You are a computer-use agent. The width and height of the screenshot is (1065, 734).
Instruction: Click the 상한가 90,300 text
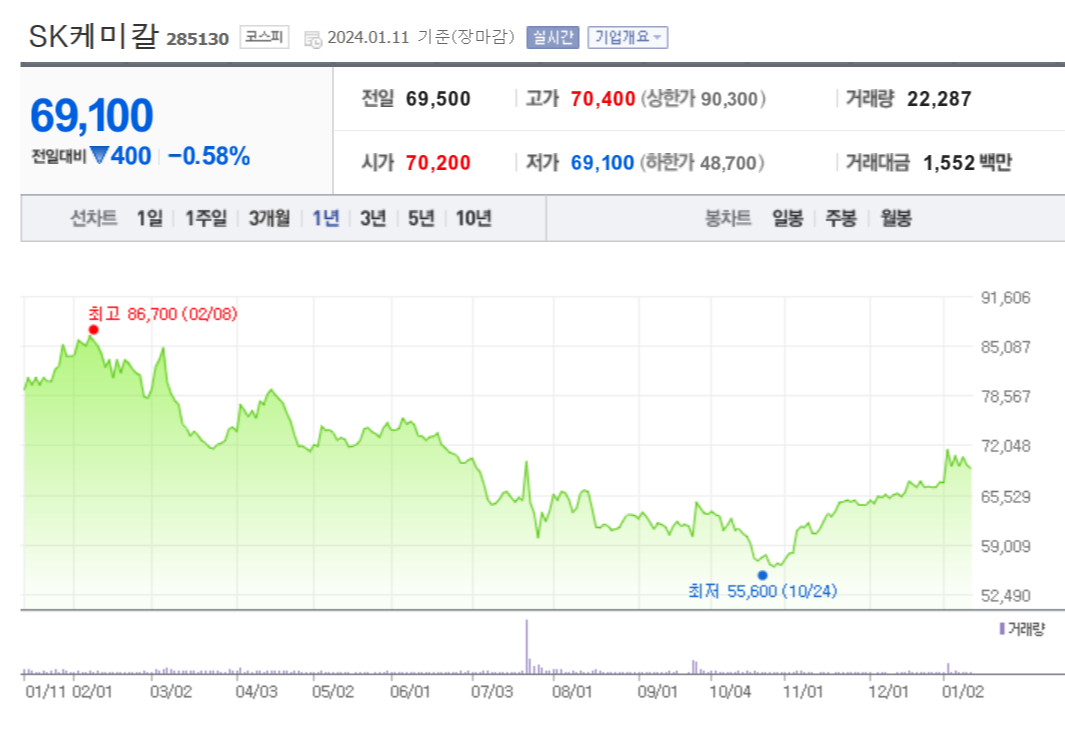tap(703, 99)
